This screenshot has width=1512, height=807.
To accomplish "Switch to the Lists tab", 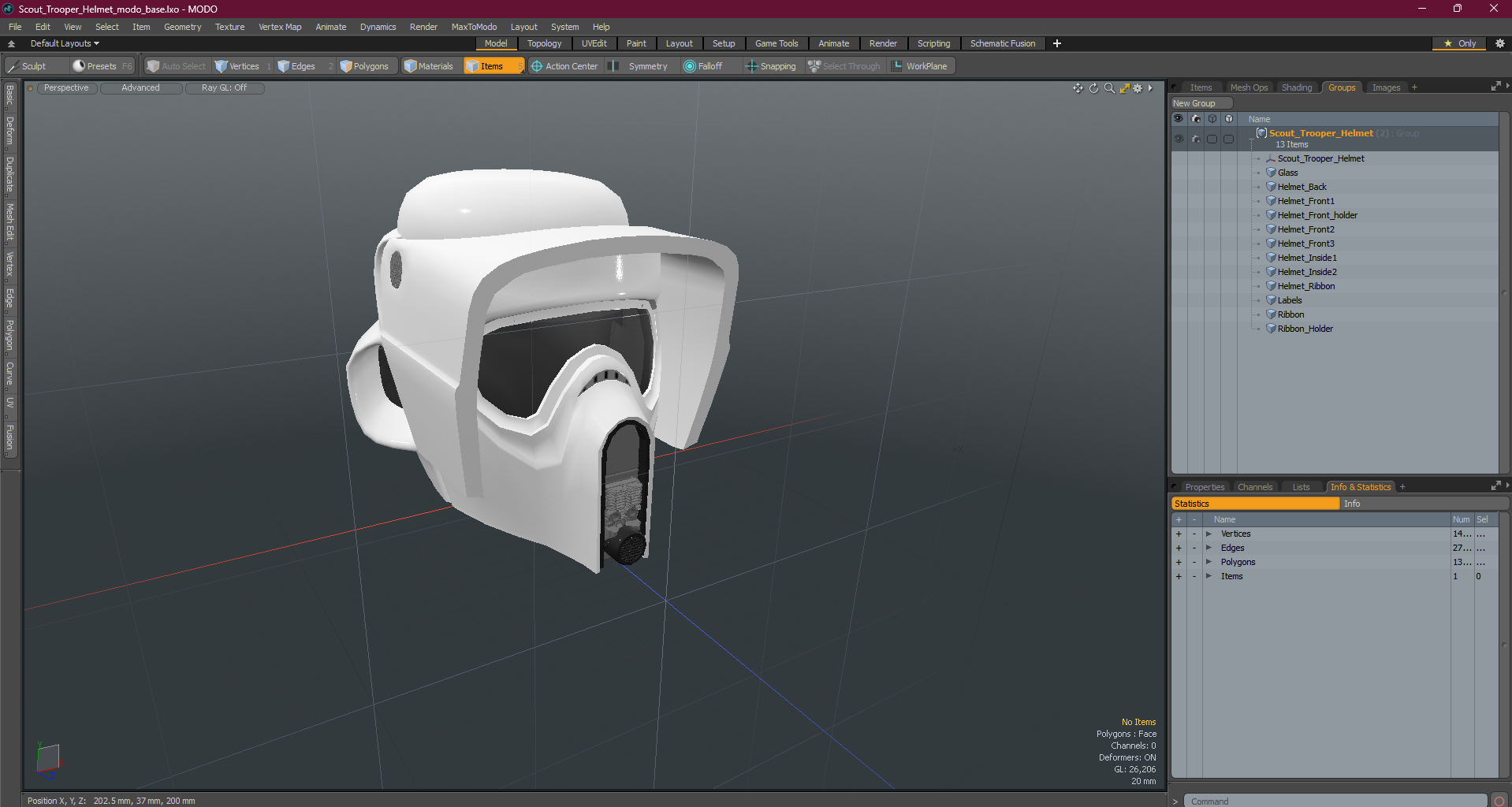I will click(x=1301, y=487).
